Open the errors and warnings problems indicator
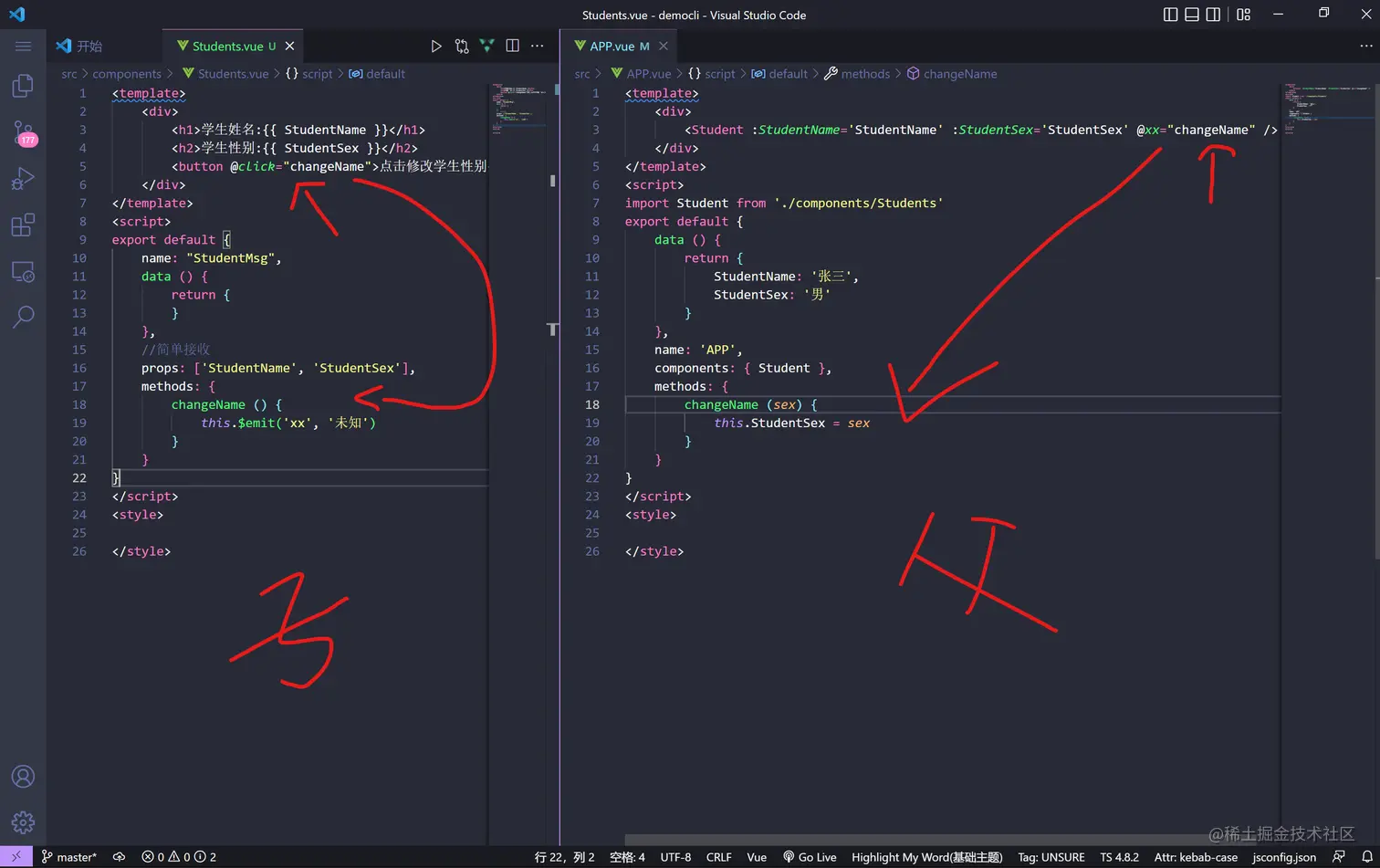This screenshot has width=1380, height=868. (x=179, y=857)
